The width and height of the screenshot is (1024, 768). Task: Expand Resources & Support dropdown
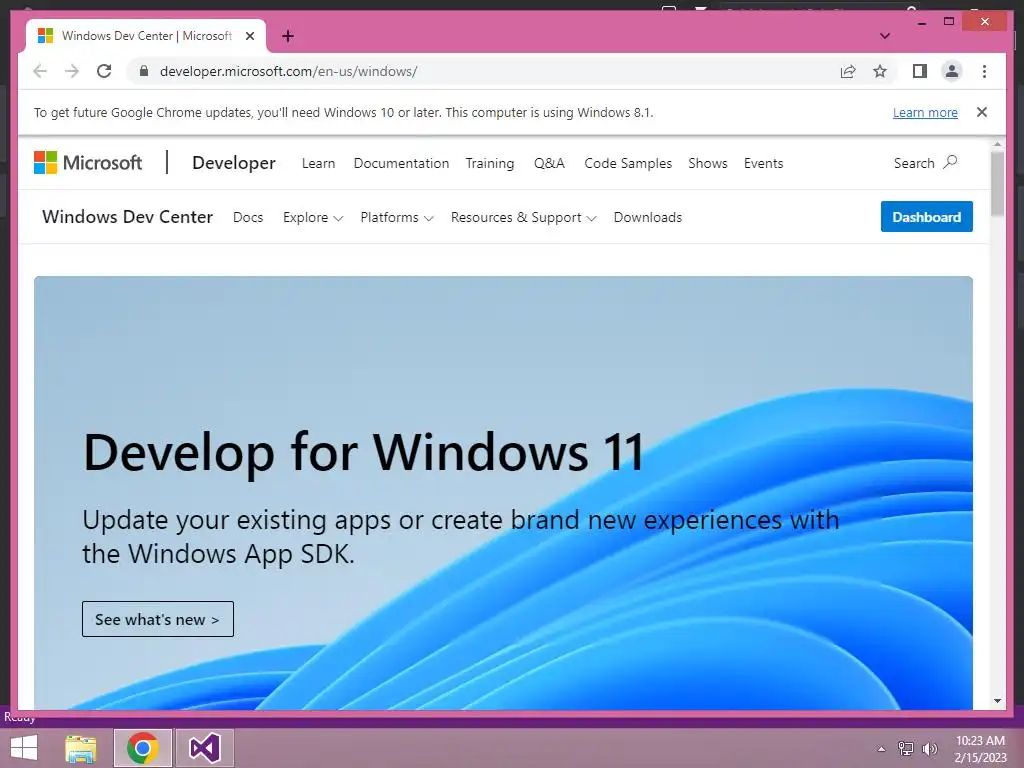[x=523, y=217]
